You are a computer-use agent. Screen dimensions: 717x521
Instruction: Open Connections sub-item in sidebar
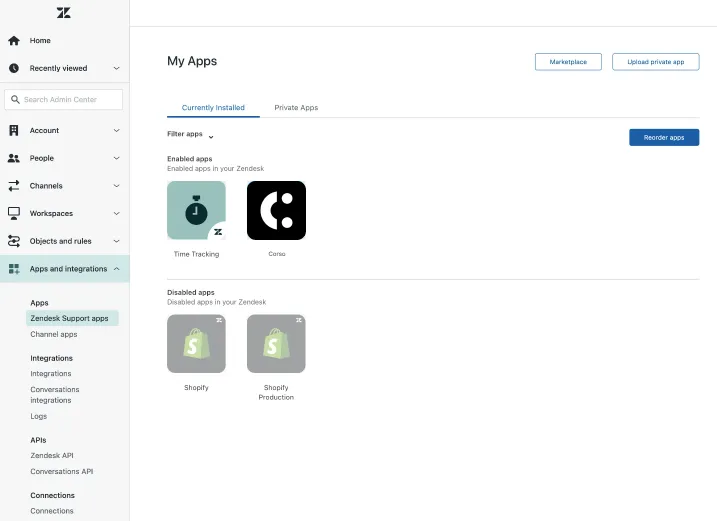coord(52,511)
